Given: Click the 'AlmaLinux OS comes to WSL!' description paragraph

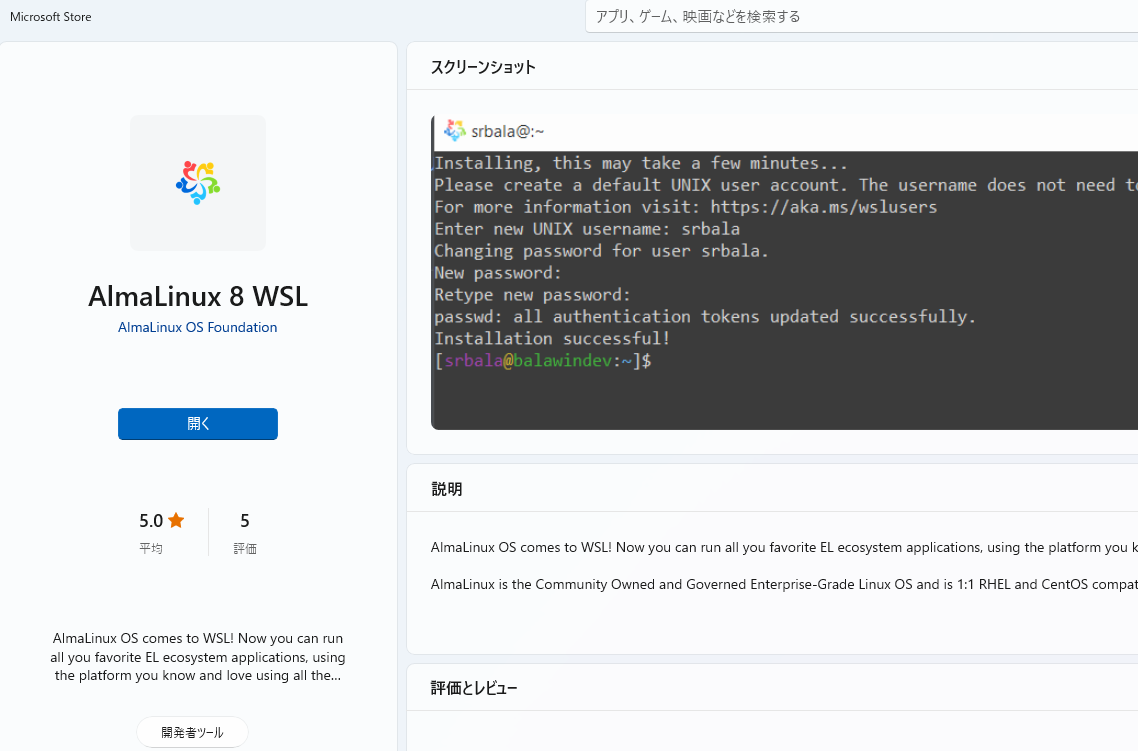Looking at the screenshot, I should coord(784,547).
